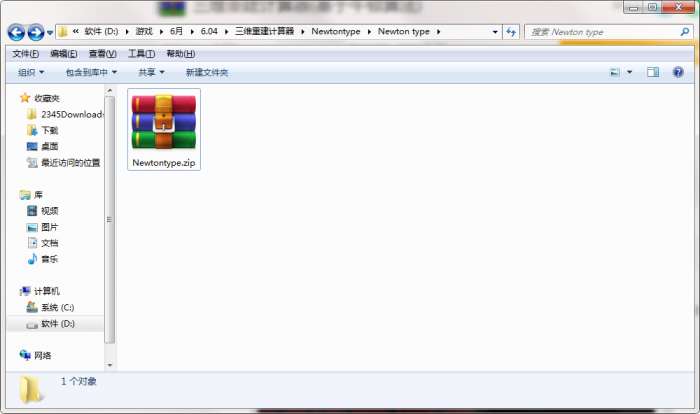The image size is (700, 414).
Task: Expand the arrow after Newton type in breadcrumb
Action: (438, 32)
